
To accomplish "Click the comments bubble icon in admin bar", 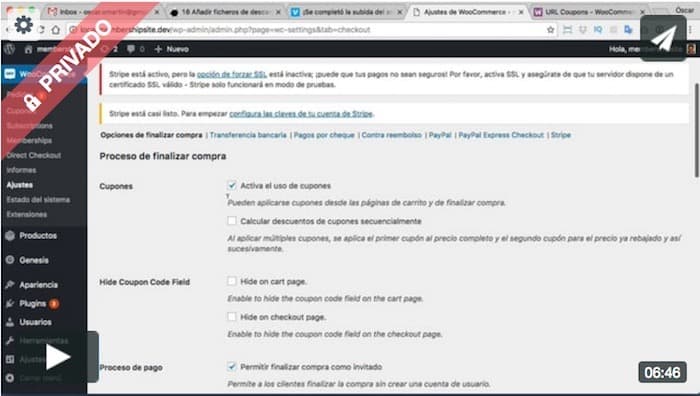I will [130, 49].
